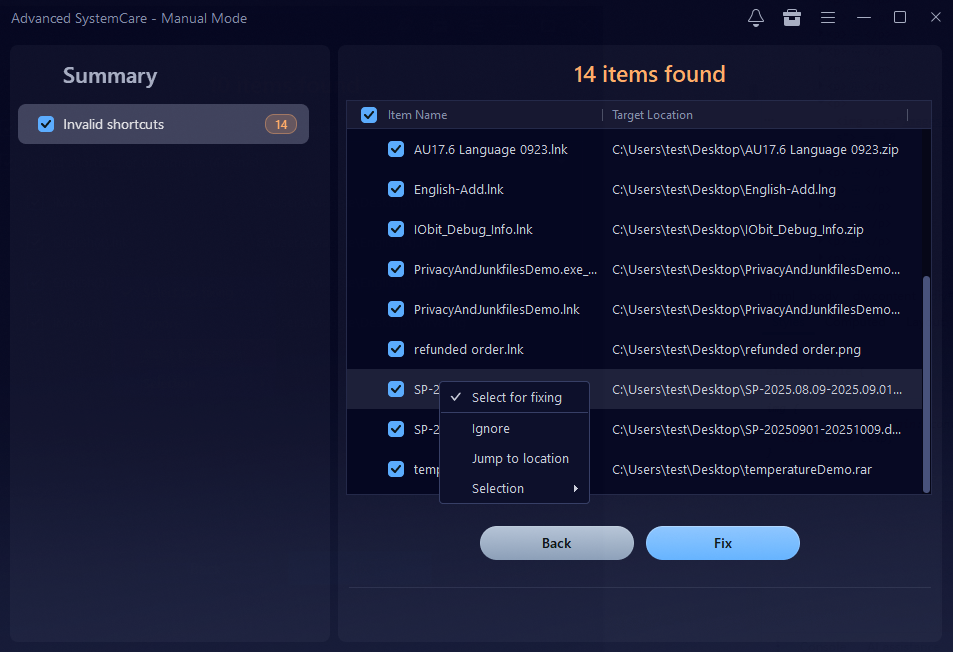The image size is (953, 652).
Task: Click the vertical scrollbar of results list
Action: (926, 380)
